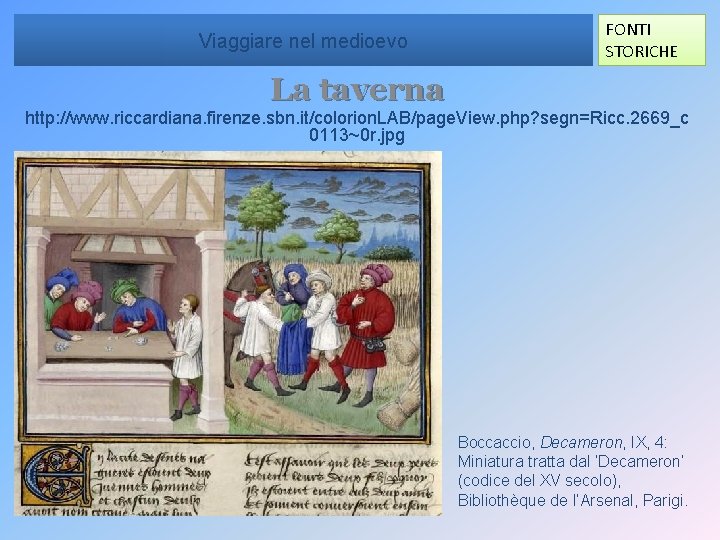Select the '(codice del XV secolo),' text line
This screenshot has height=540, width=720.
tap(539, 481)
